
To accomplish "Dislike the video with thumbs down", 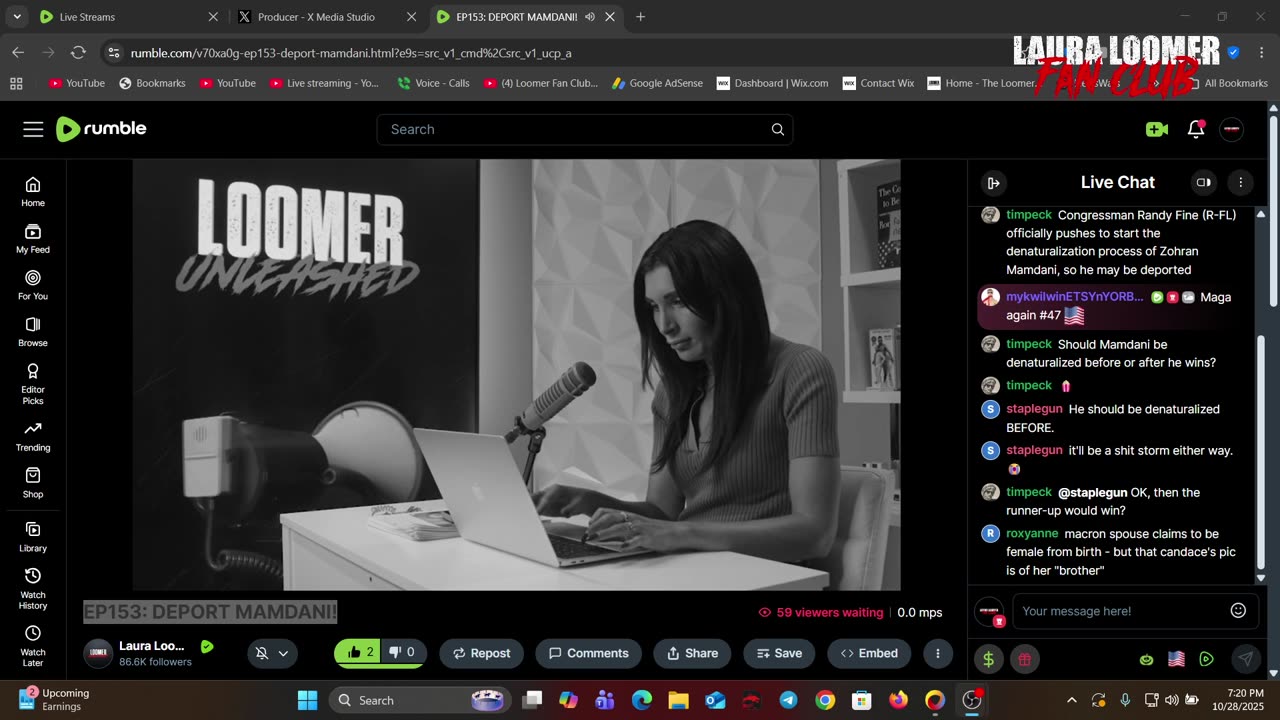I will pos(402,653).
